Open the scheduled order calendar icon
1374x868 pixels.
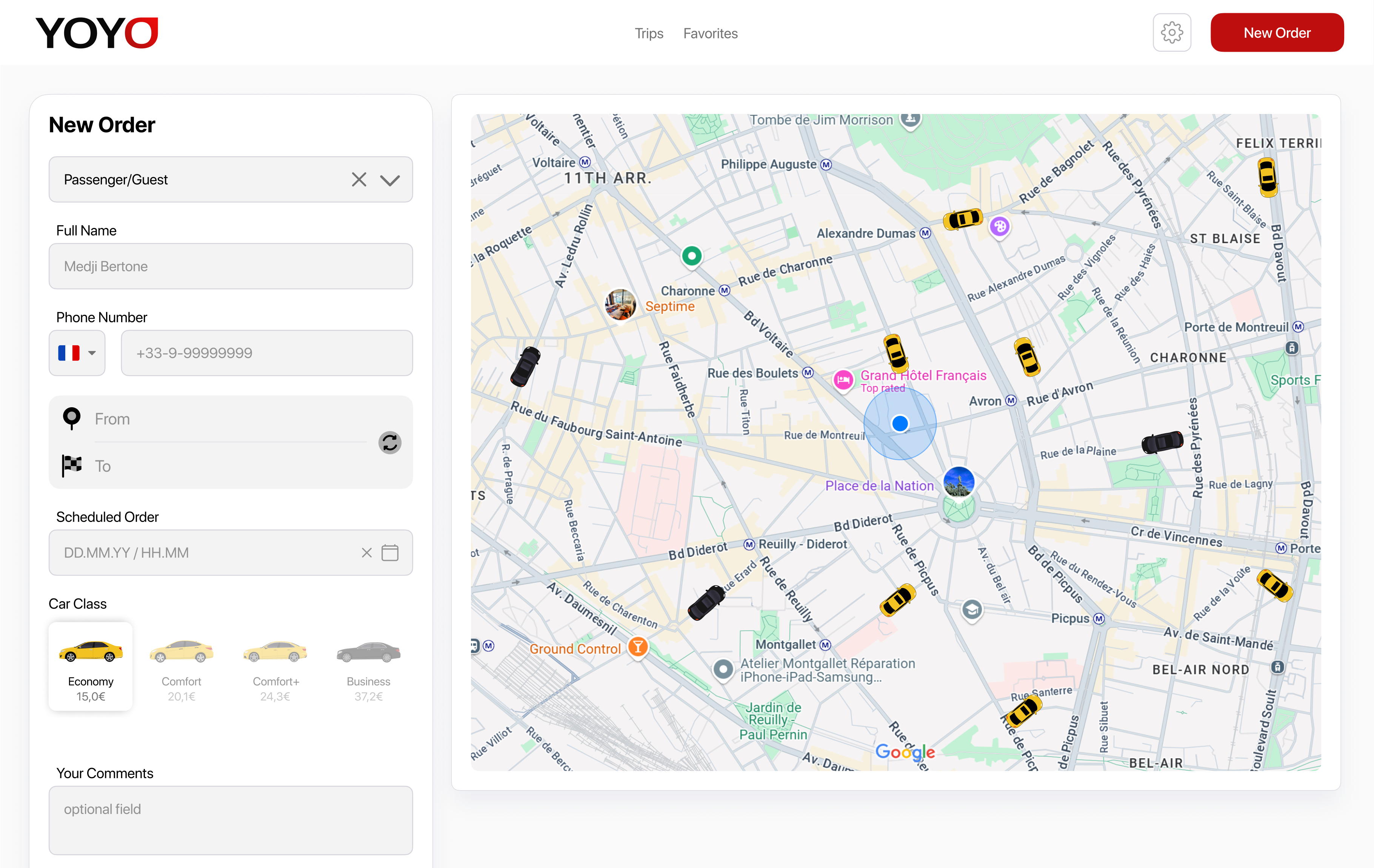pos(390,553)
